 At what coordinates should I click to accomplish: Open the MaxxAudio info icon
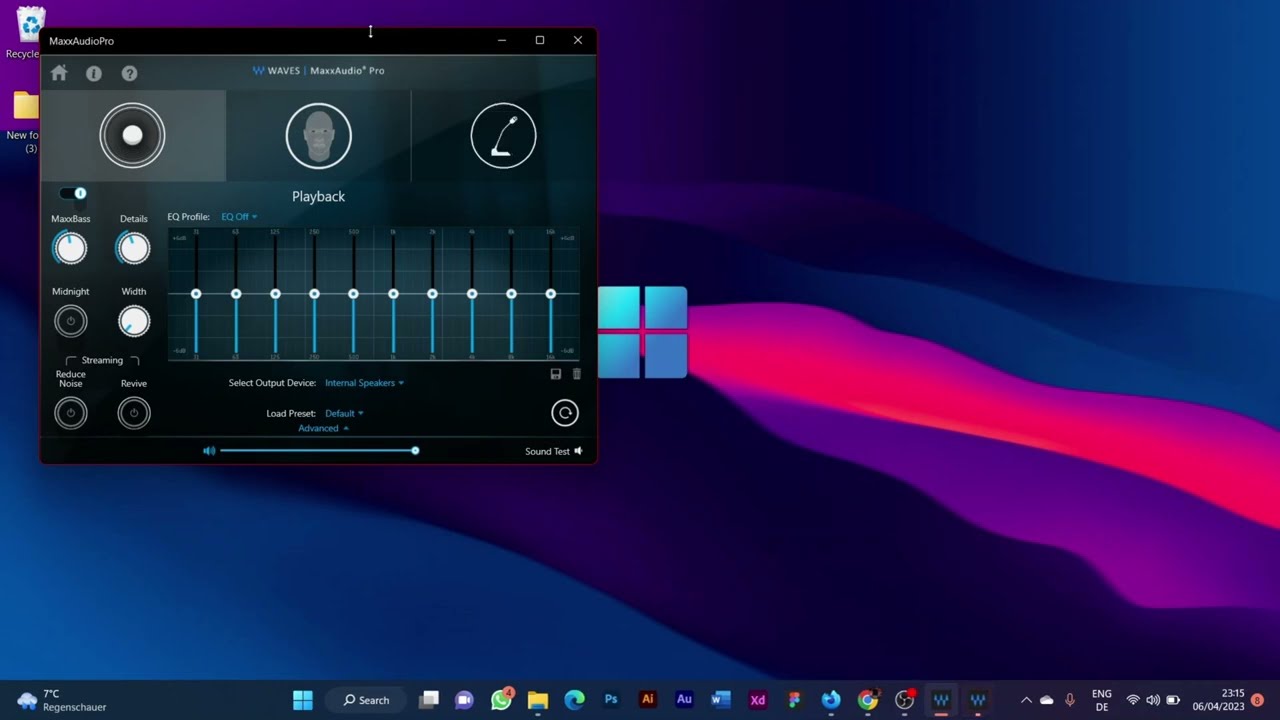pos(94,73)
